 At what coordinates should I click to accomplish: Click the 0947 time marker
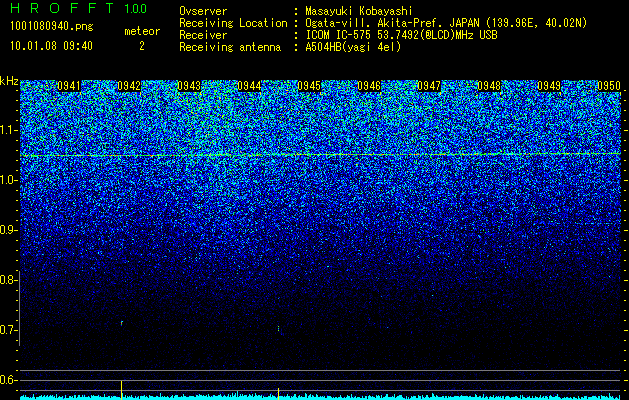(429, 86)
